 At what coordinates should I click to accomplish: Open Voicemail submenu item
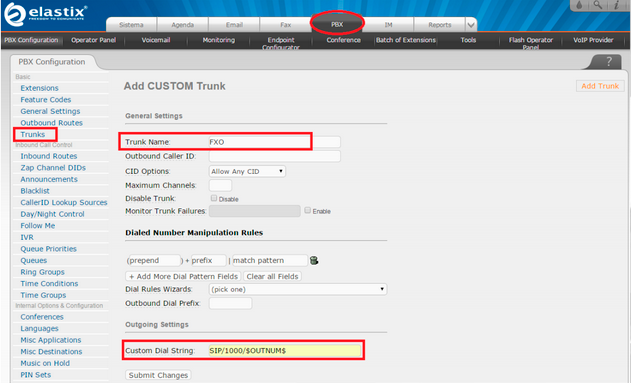156,40
